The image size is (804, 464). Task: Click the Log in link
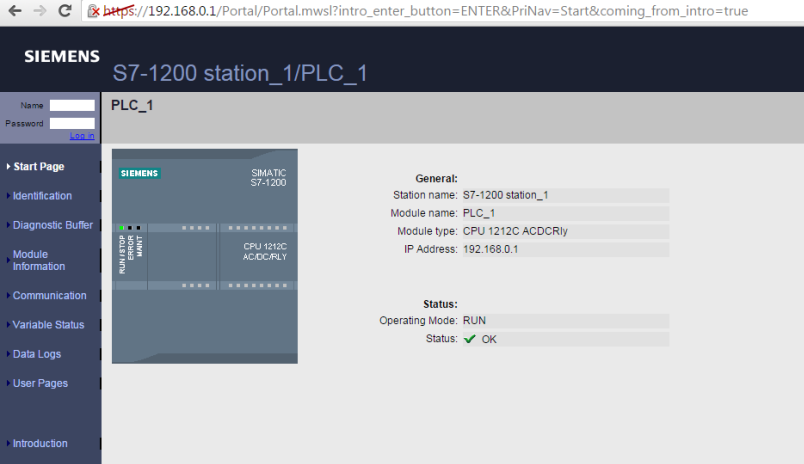(x=82, y=136)
